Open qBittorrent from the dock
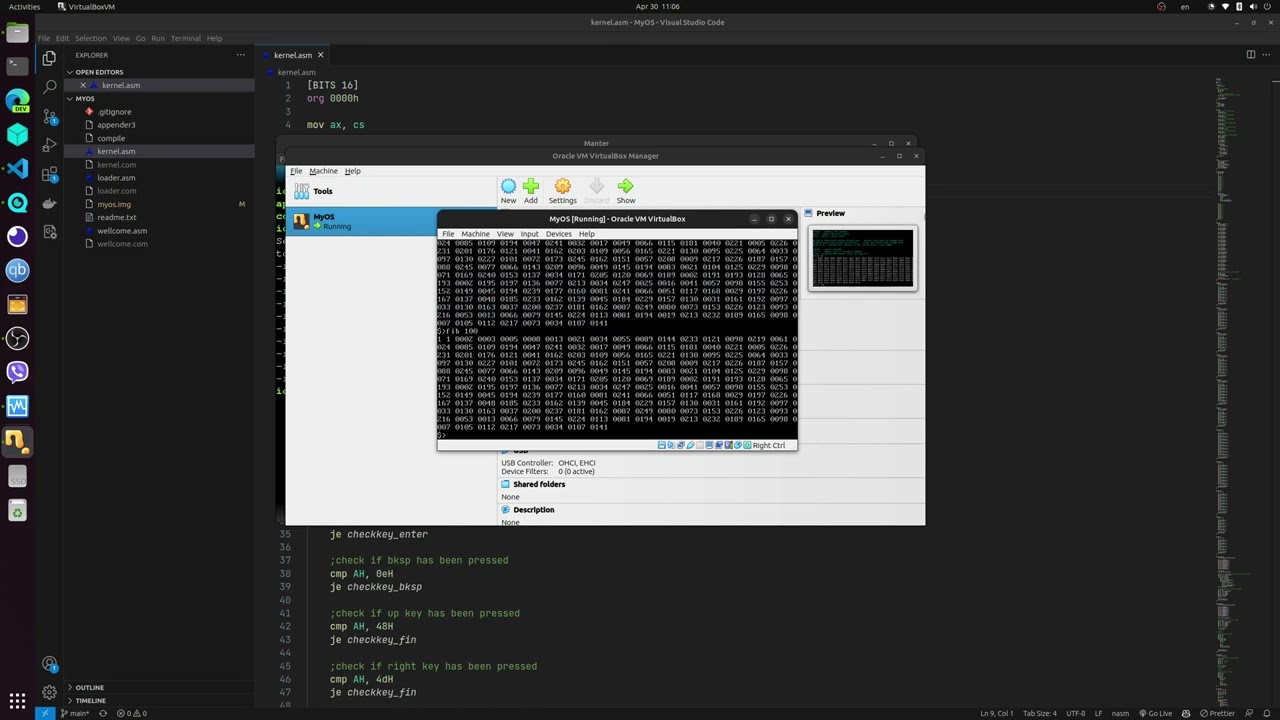This screenshot has height=720, width=1280. [17, 270]
